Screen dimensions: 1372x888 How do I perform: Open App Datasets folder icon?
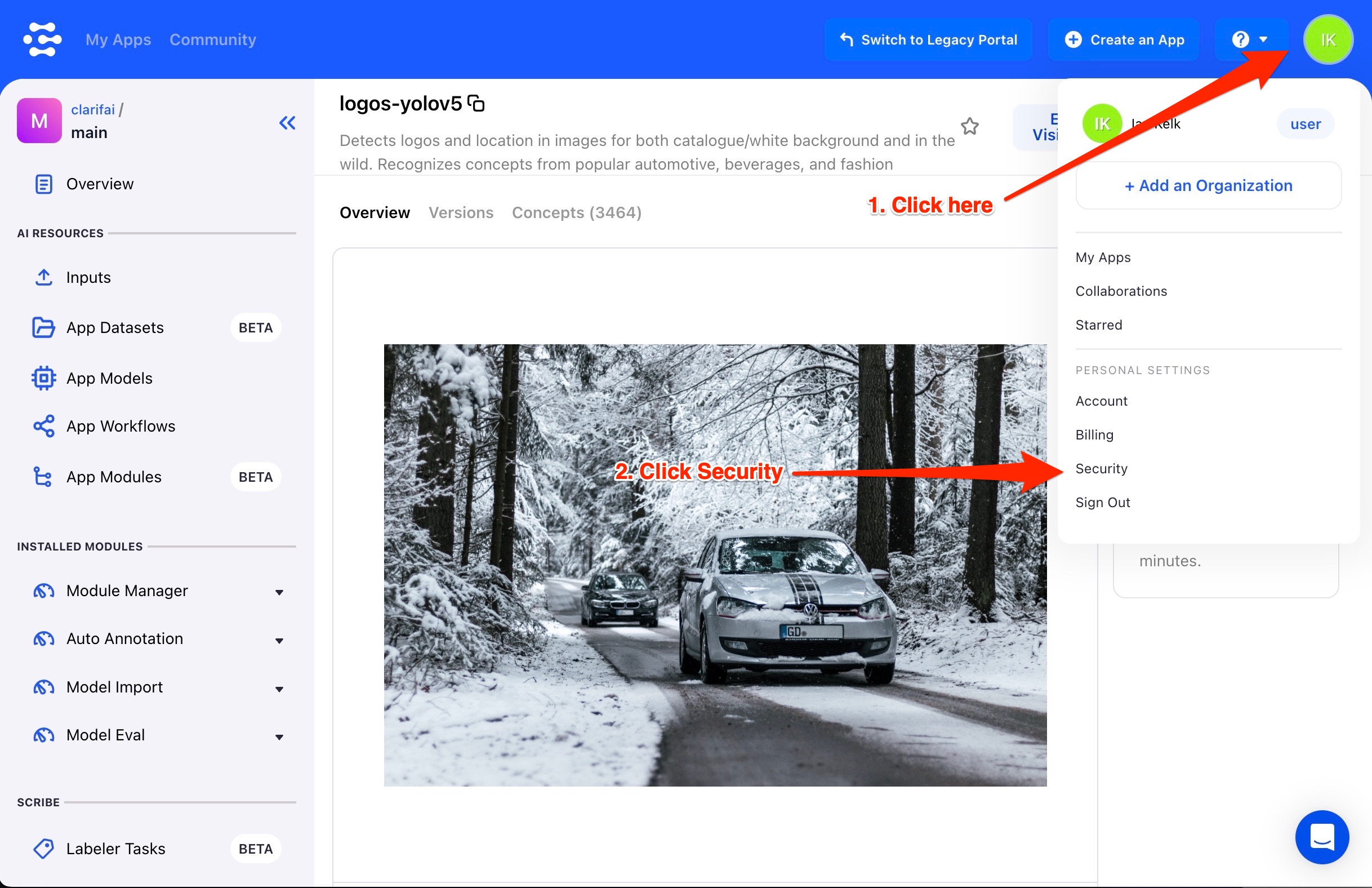43,327
